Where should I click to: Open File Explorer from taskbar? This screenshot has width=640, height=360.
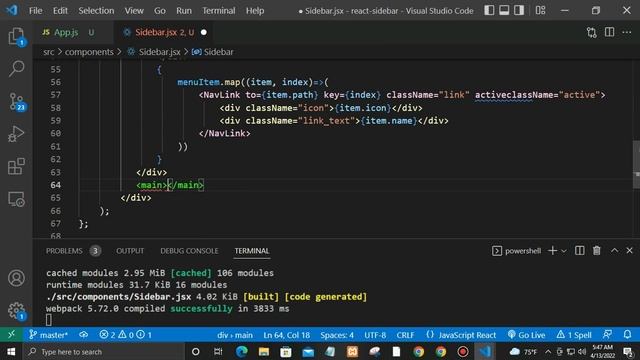(x=264, y=351)
